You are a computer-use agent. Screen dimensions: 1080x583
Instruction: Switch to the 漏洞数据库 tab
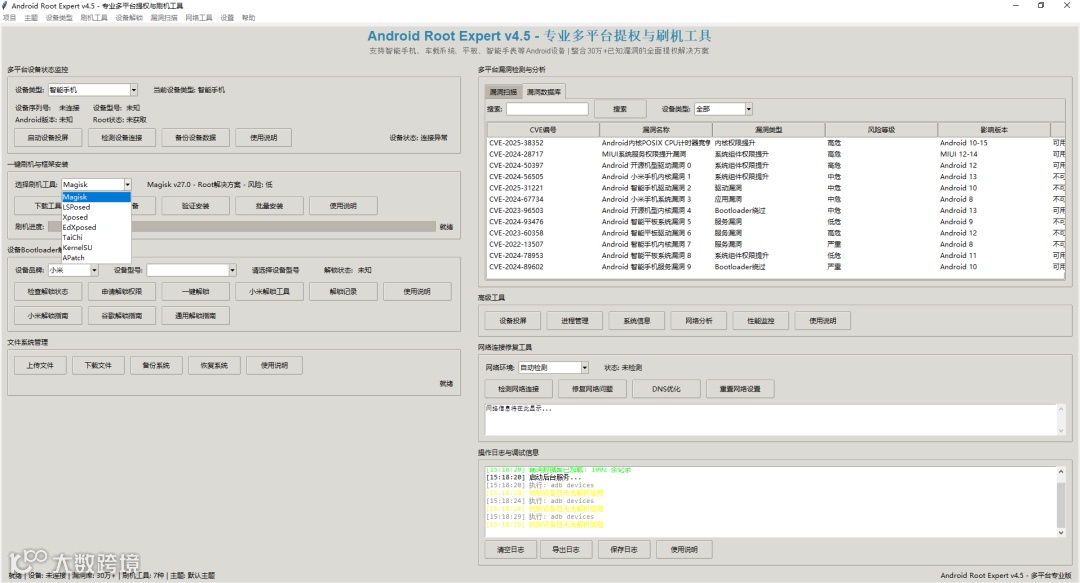(543, 92)
